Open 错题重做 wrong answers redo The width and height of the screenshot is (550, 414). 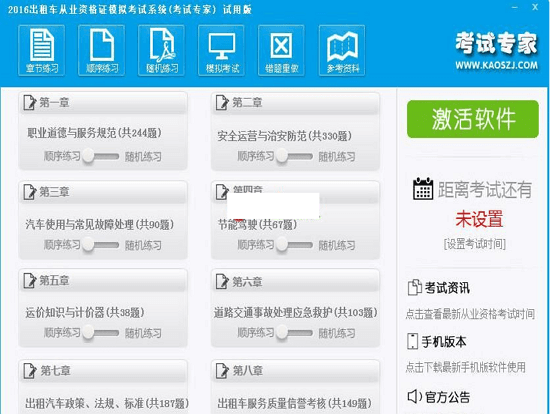(x=281, y=51)
